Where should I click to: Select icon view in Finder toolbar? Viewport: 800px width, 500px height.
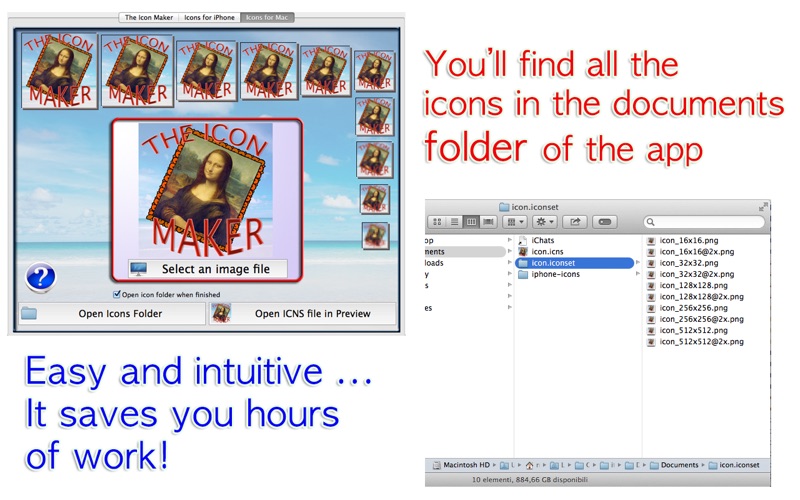coord(437,222)
